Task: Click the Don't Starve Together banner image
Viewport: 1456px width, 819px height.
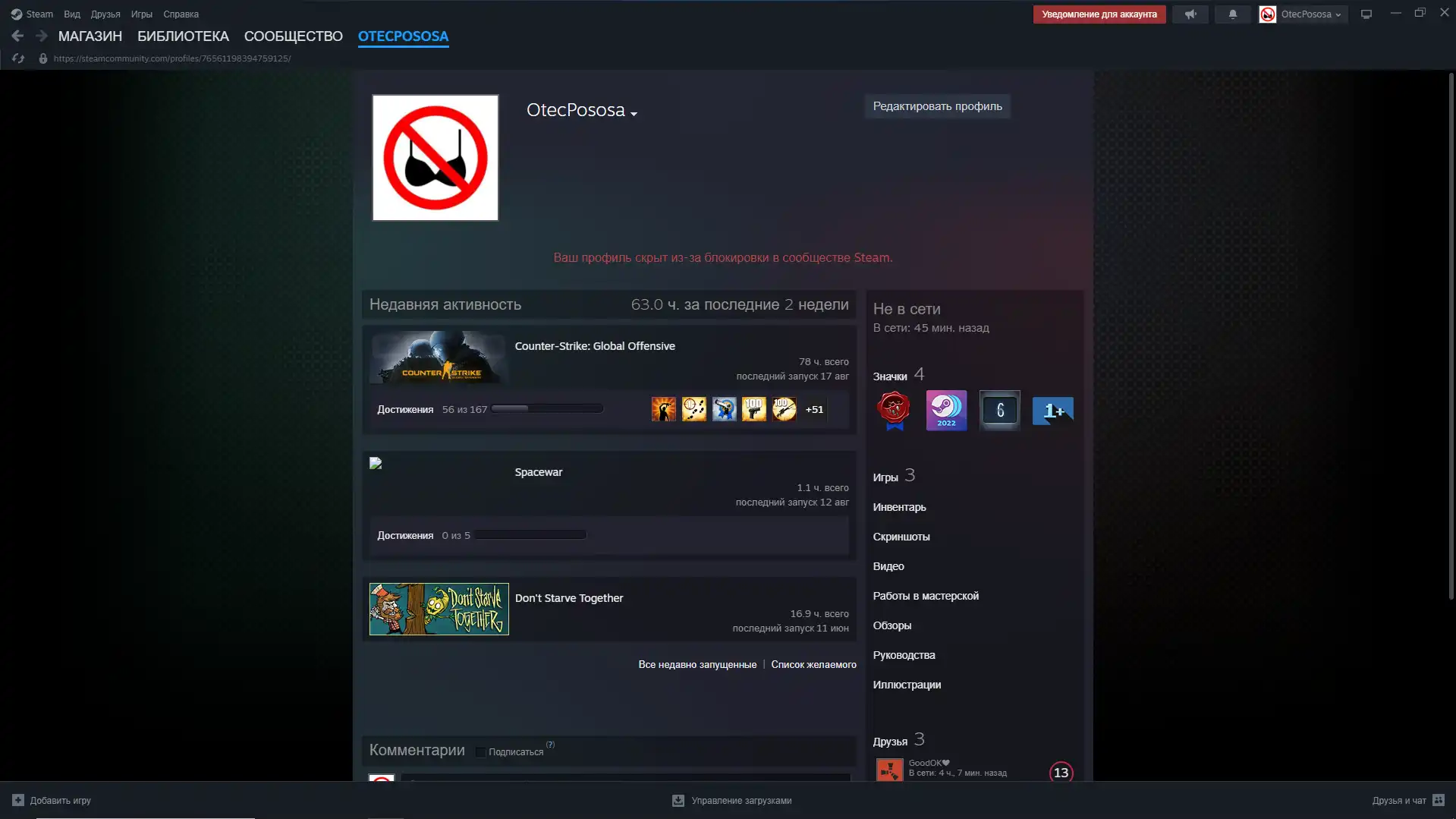Action: click(439, 609)
